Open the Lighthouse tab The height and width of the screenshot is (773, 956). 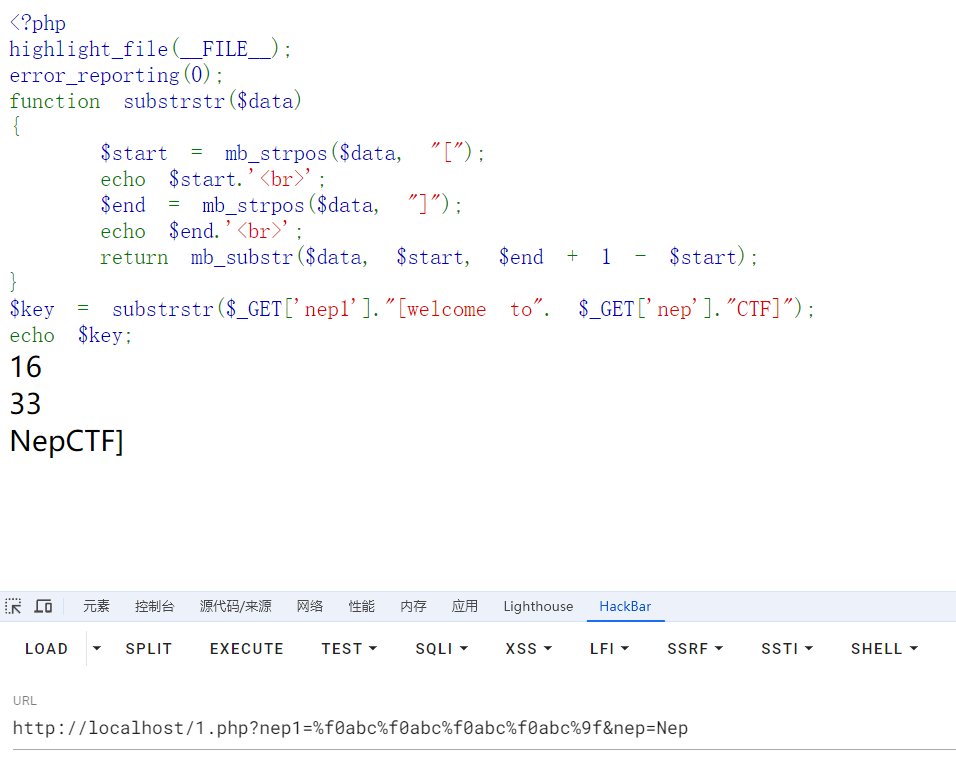(538, 606)
